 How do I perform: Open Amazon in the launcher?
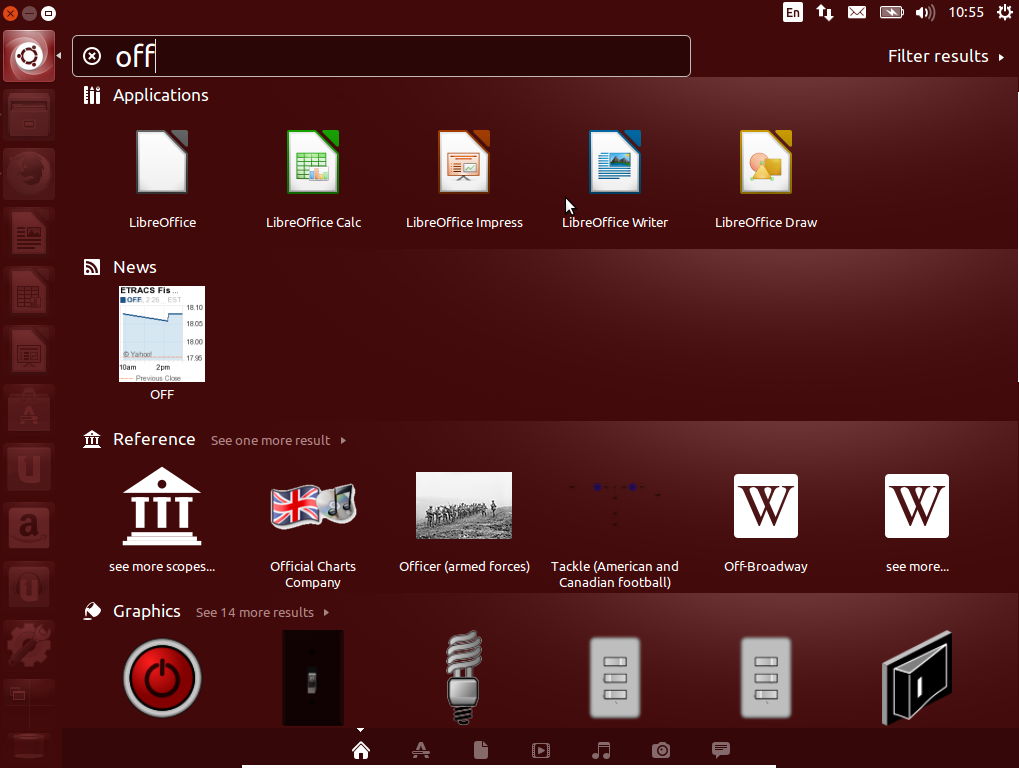(x=29, y=528)
